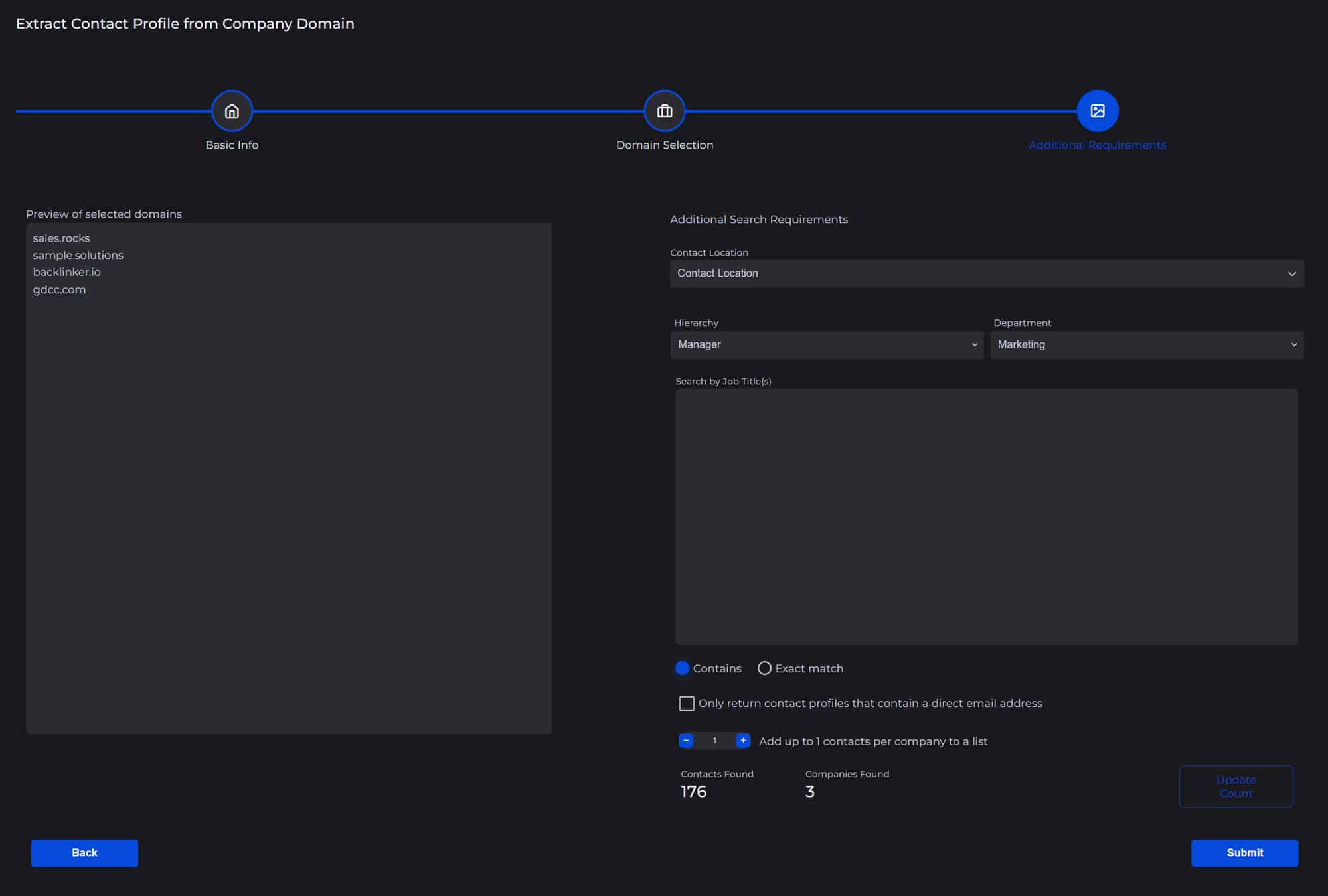Go to the Basic Info step label
The height and width of the screenshot is (896, 1328).
(232, 145)
